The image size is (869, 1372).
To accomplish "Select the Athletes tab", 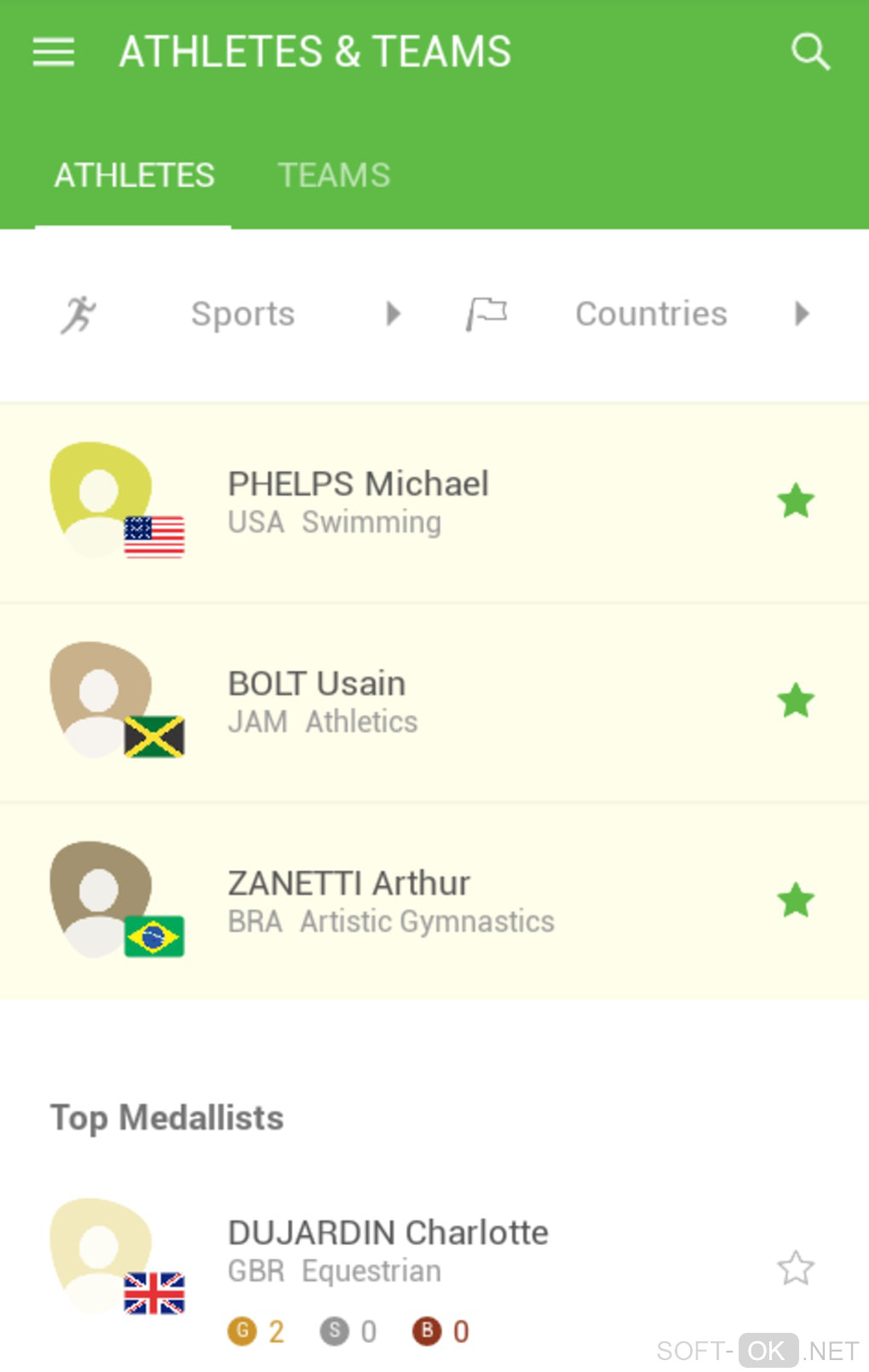I will [134, 176].
